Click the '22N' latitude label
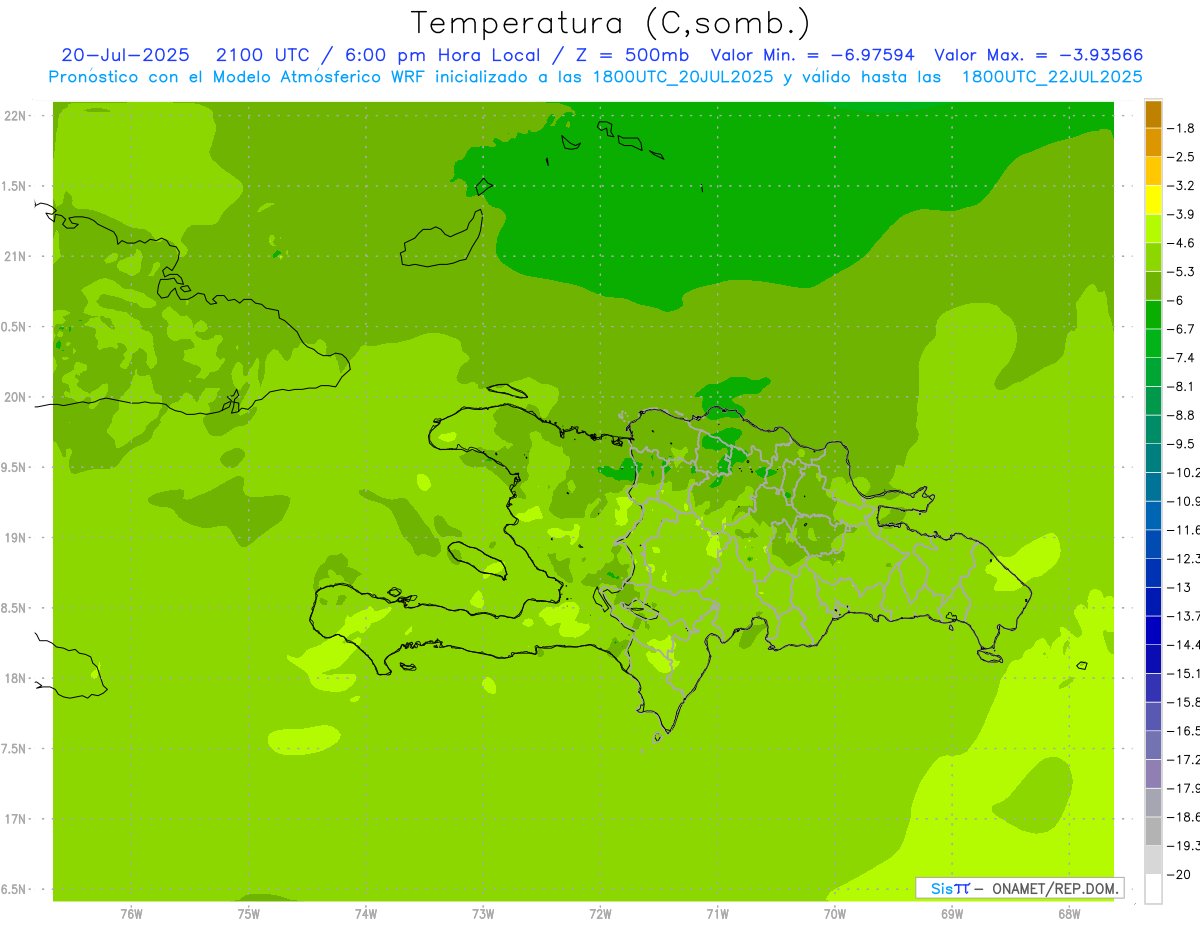The image size is (1200, 927). coord(15,116)
